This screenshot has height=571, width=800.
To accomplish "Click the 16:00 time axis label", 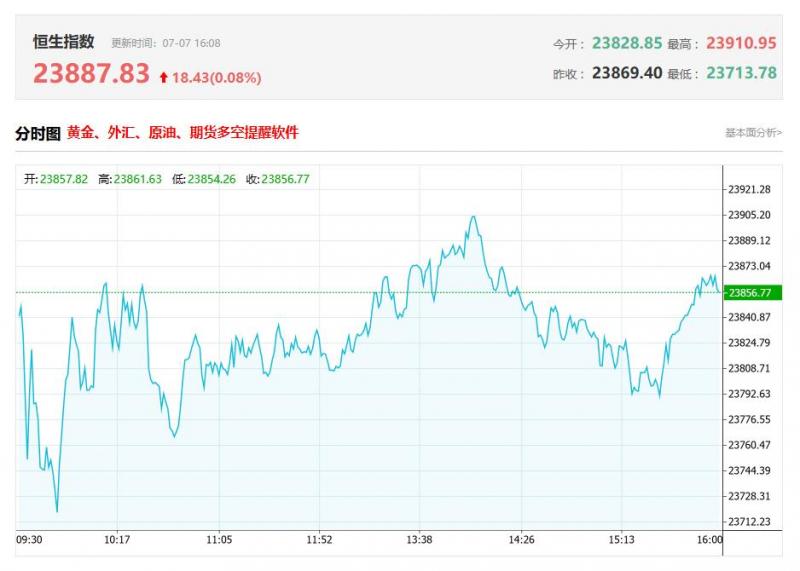I will [710, 540].
